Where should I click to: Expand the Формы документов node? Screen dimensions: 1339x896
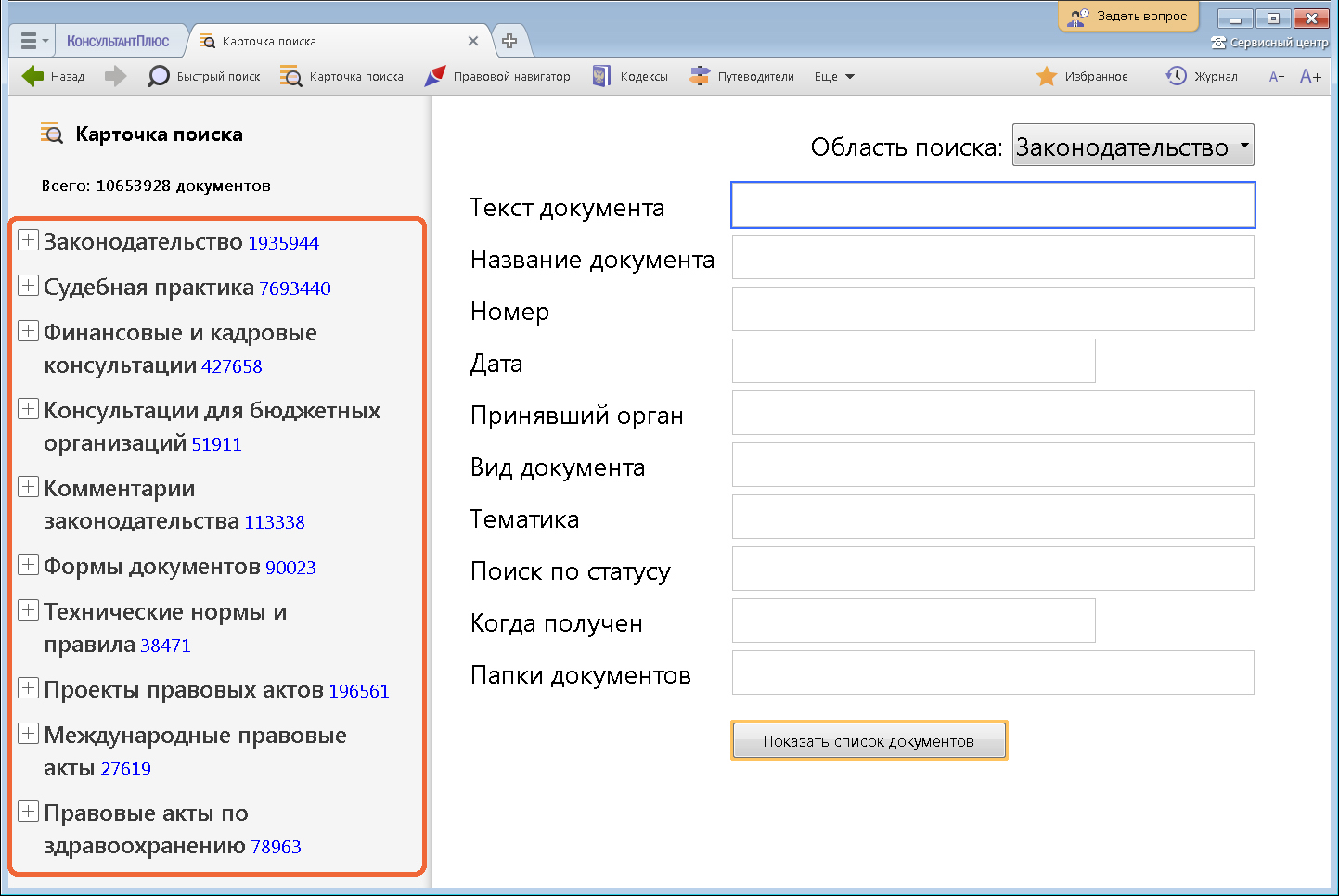click(29, 565)
